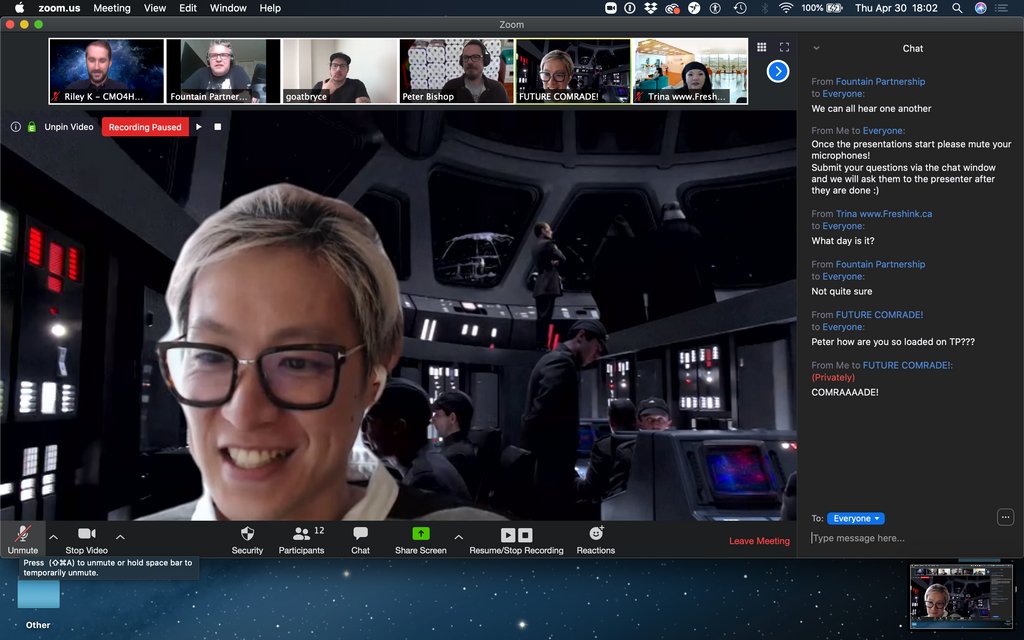Stop Video camera button
The width and height of the screenshot is (1024, 640).
click(x=87, y=539)
